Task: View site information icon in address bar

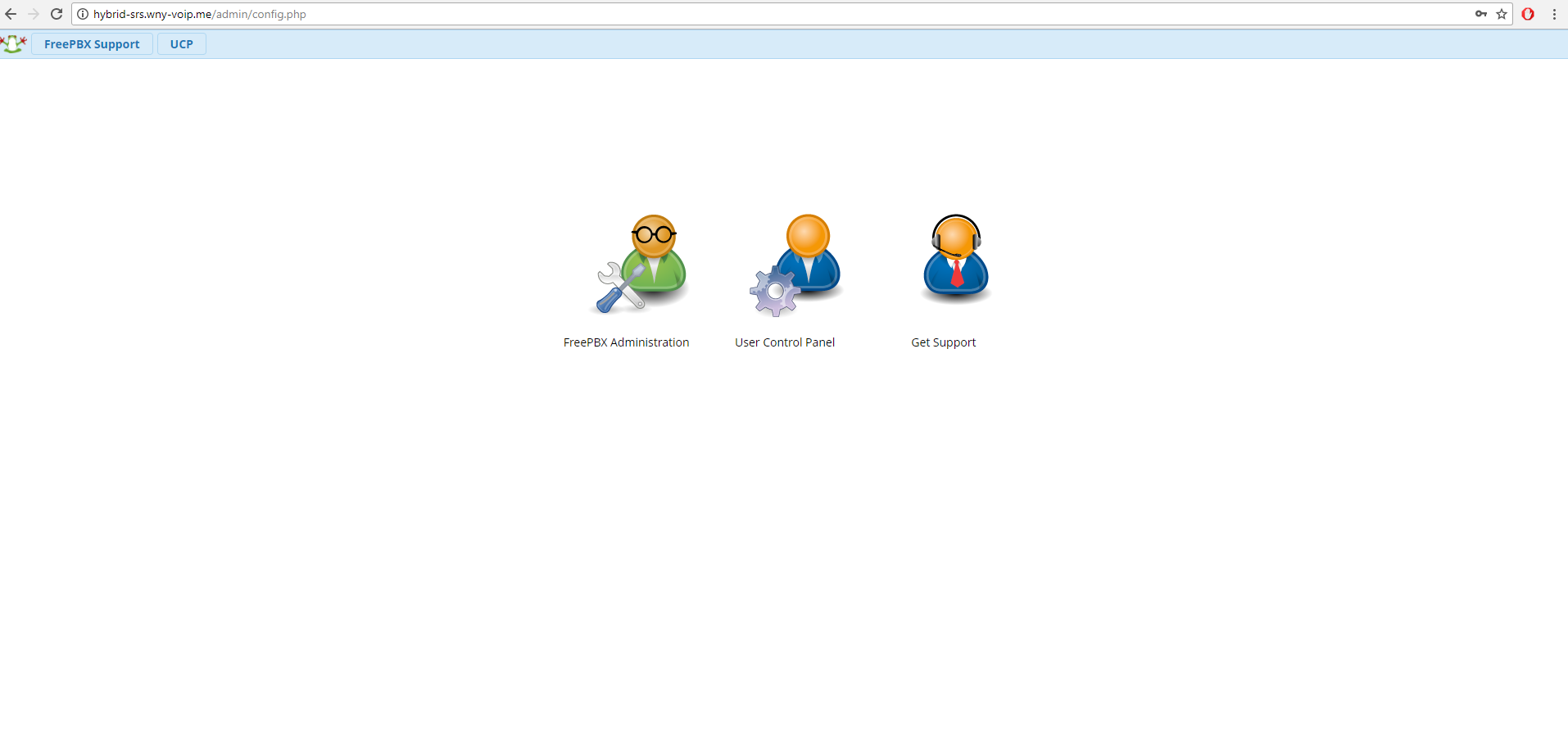Action: point(83,14)
